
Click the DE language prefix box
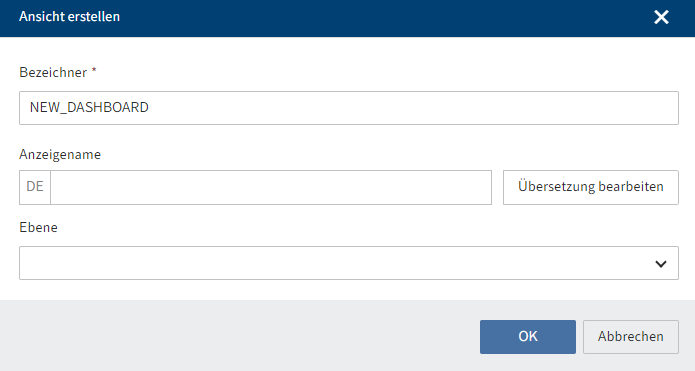35,187
